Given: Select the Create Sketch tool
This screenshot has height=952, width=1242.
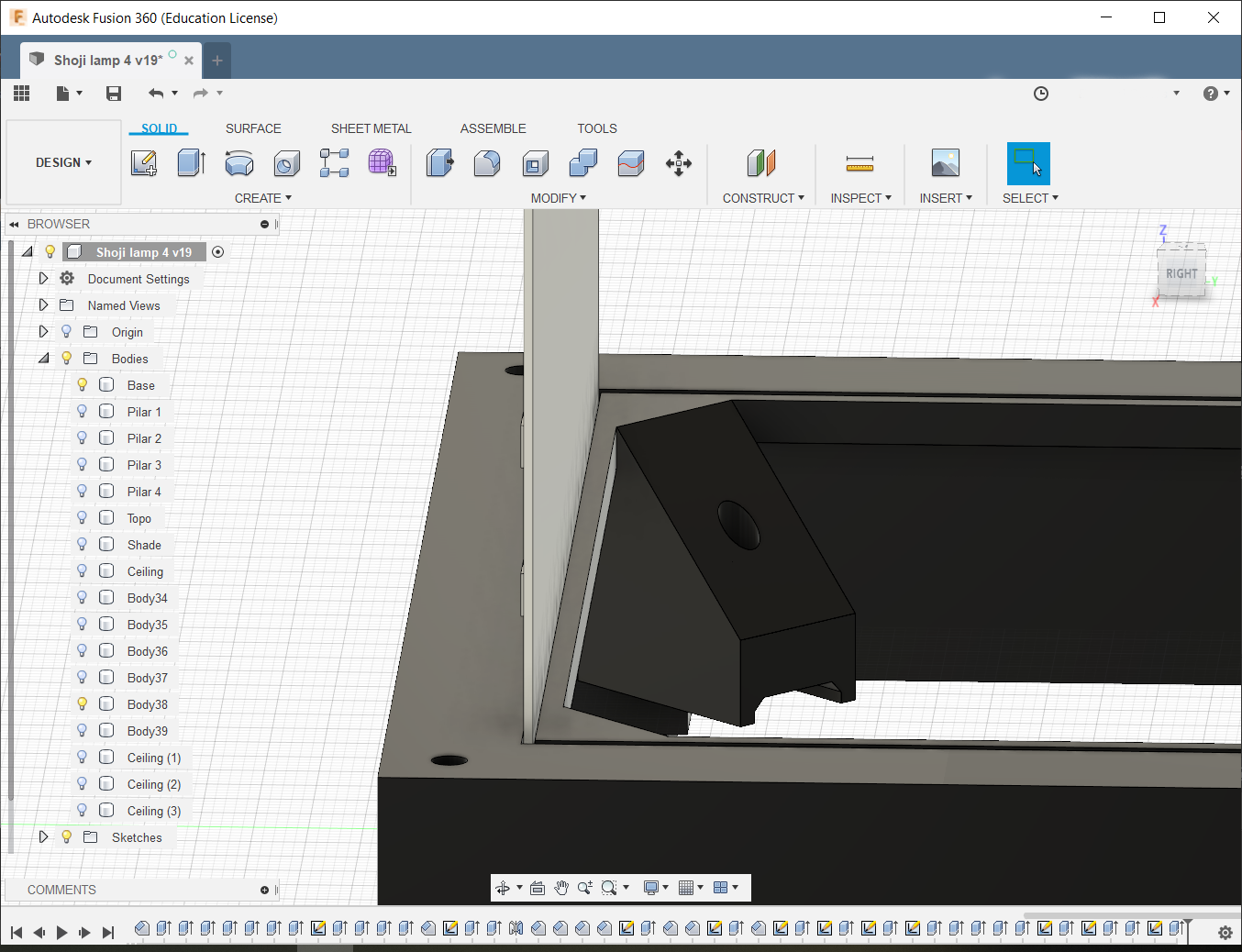Looking at the screenshot, I should [x=144, y=163].
